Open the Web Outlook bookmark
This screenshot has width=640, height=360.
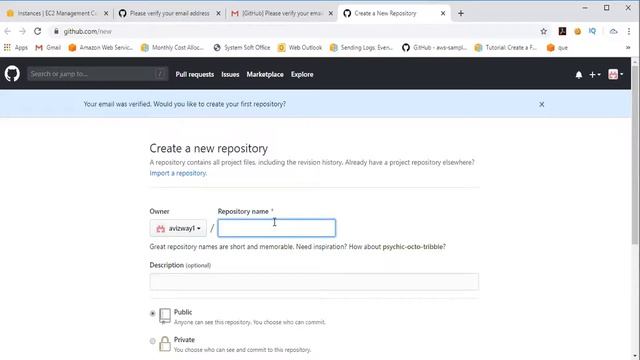(300, 48)
